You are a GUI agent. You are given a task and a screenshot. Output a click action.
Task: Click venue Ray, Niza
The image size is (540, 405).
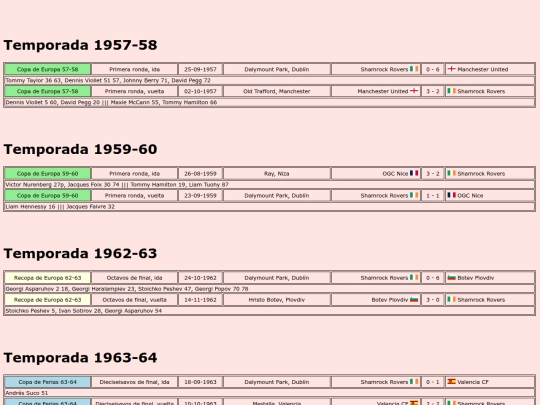pyautogui.click(x=277, y=174)
